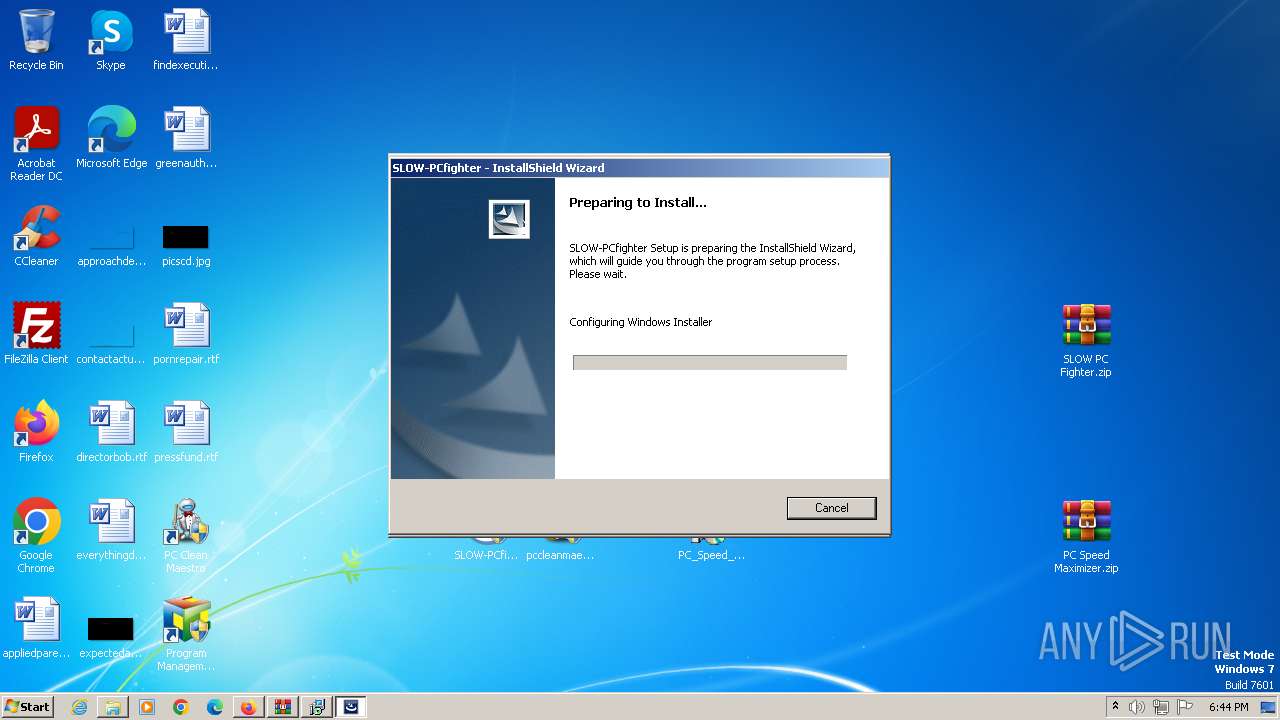Click the SLOW-PCfighter InstallShield Wizard title bar
Viewport: 1280px width, 720px height.
639,168
